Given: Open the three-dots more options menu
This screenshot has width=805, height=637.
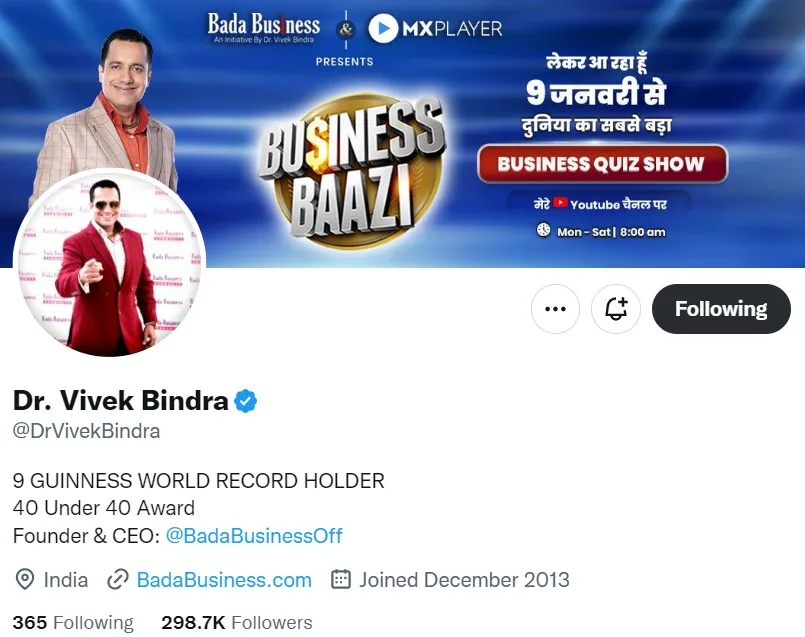Looking at the screenshot, I should pyautogui.click(x=555, y=309).
